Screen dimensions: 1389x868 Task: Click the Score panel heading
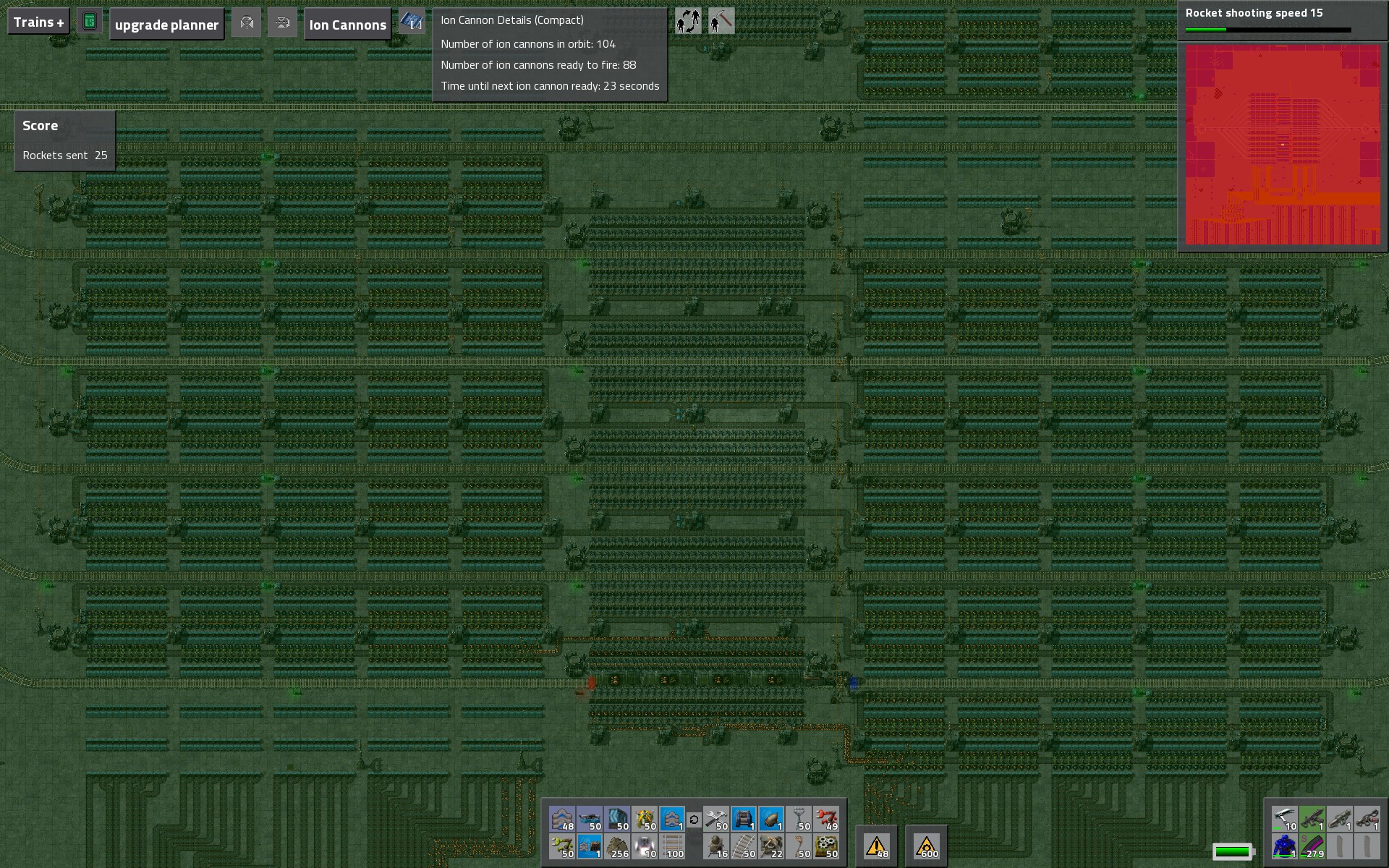pyautogui.click(x=40, y=126)
